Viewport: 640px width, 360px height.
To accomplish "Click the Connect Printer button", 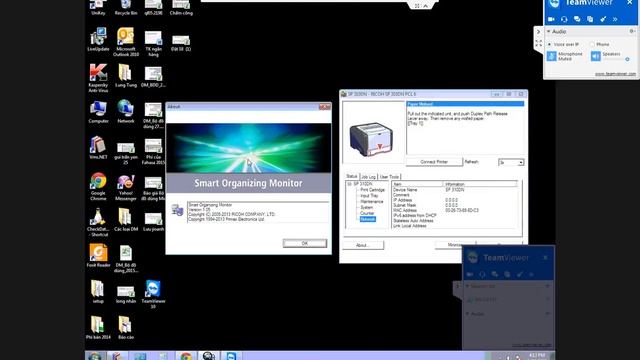I will [434, 162].
